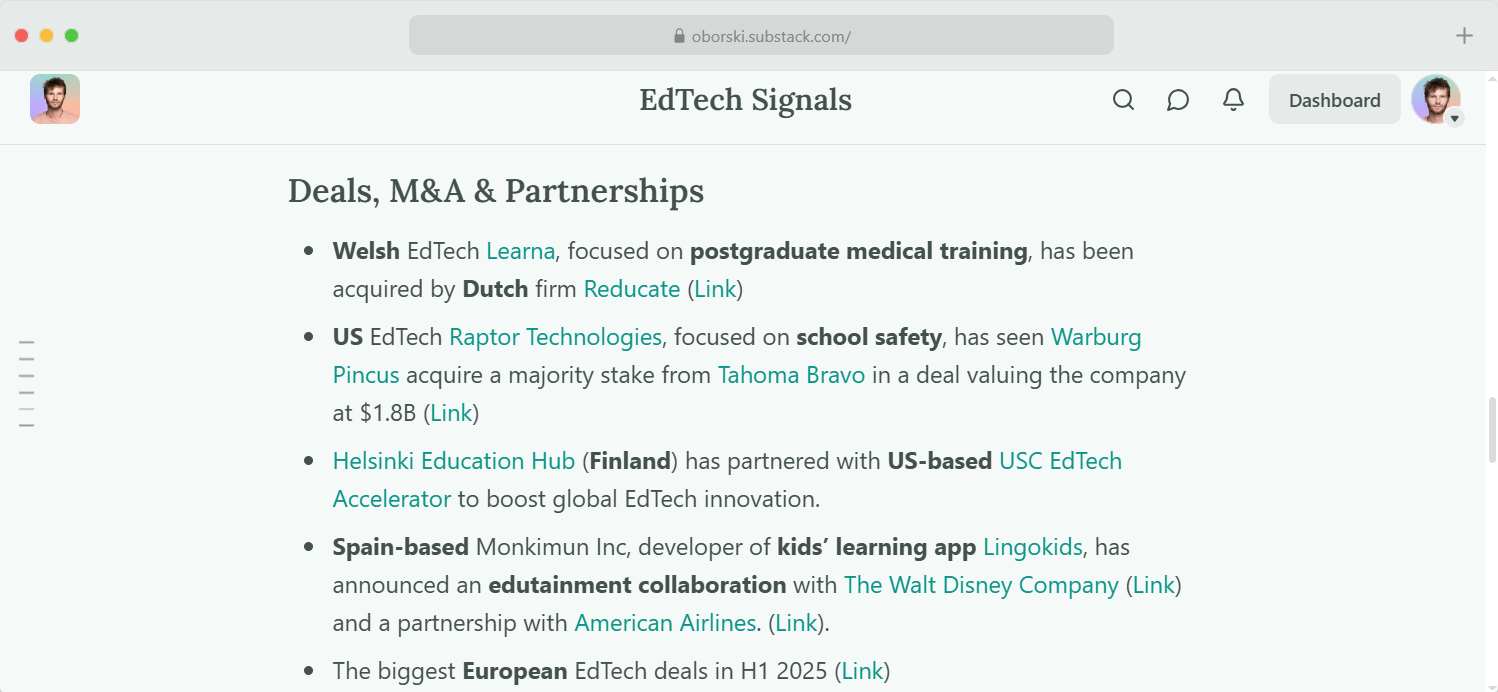The width and height of the screenshot is (1498, 692).
Task: Click the browser address bar
Action: (761, 36)
